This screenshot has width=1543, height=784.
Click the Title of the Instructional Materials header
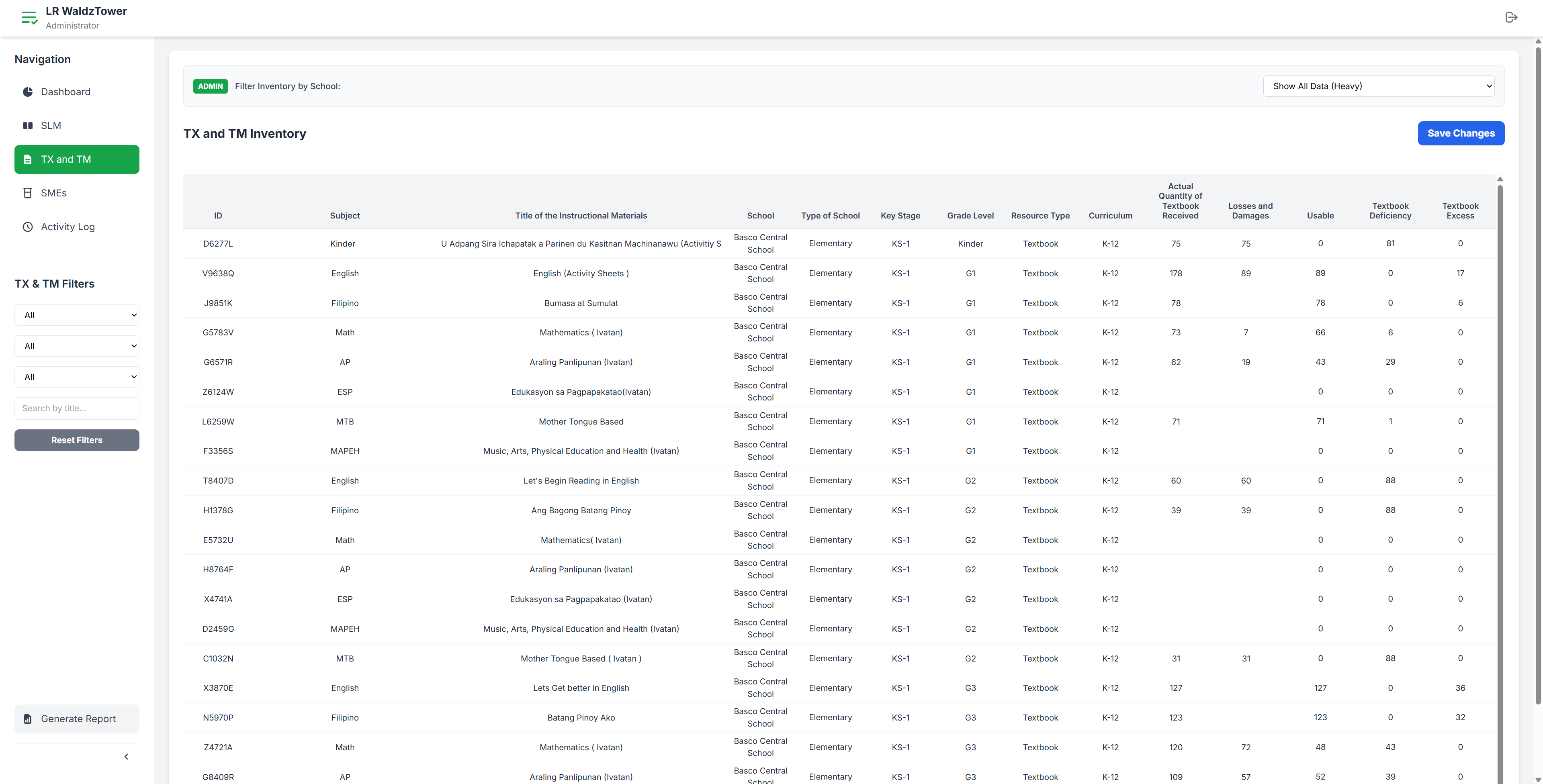click(581, 216)
